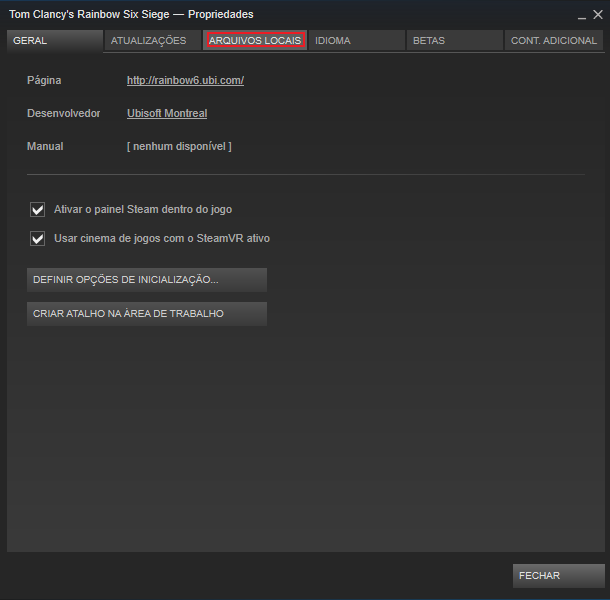This screenshot has width=610, height=600.
Task: Click CRIAR ATALHO NA ÁREA DE TRABALHO button
Action: (147, 314)
